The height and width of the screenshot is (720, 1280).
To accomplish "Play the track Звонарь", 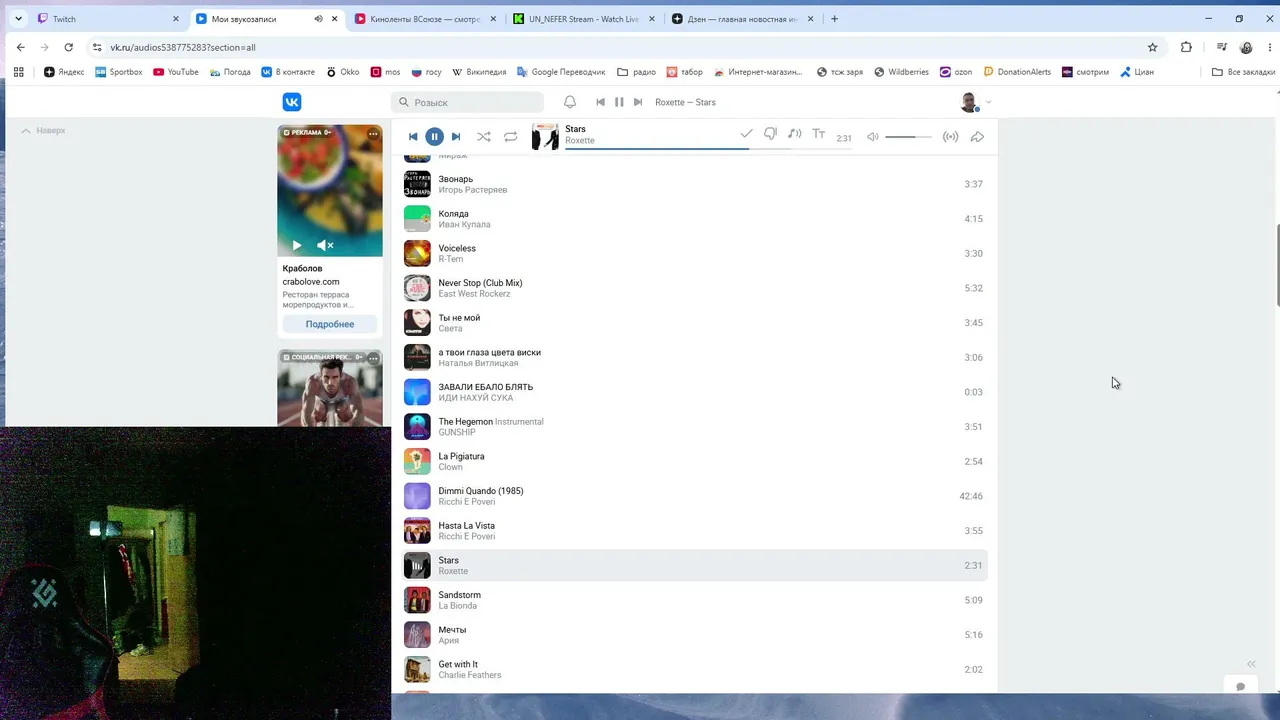I will [695, 184].
